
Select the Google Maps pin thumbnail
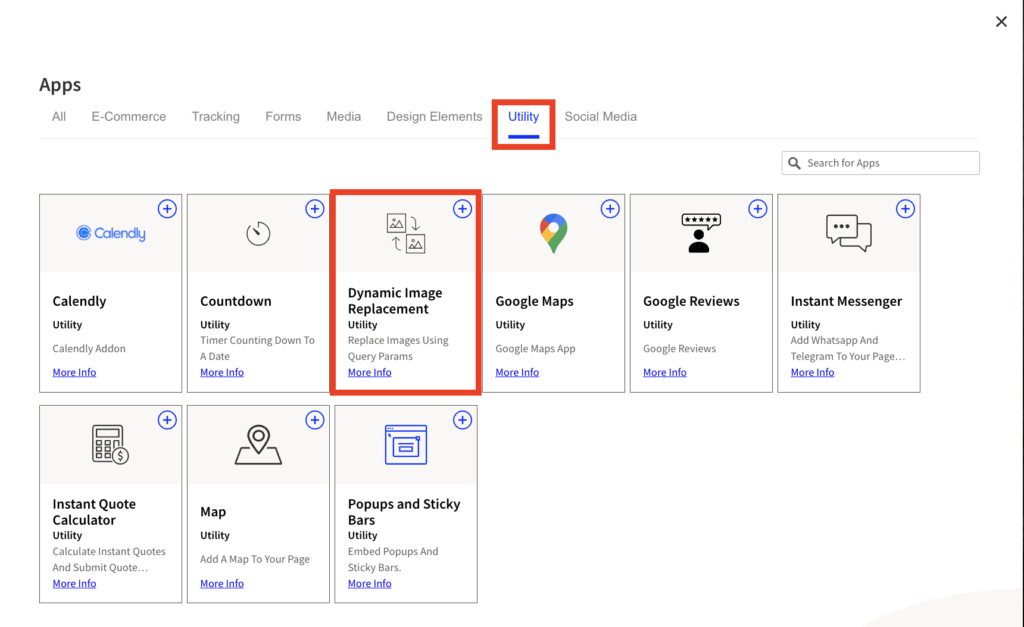pos(553,233)
